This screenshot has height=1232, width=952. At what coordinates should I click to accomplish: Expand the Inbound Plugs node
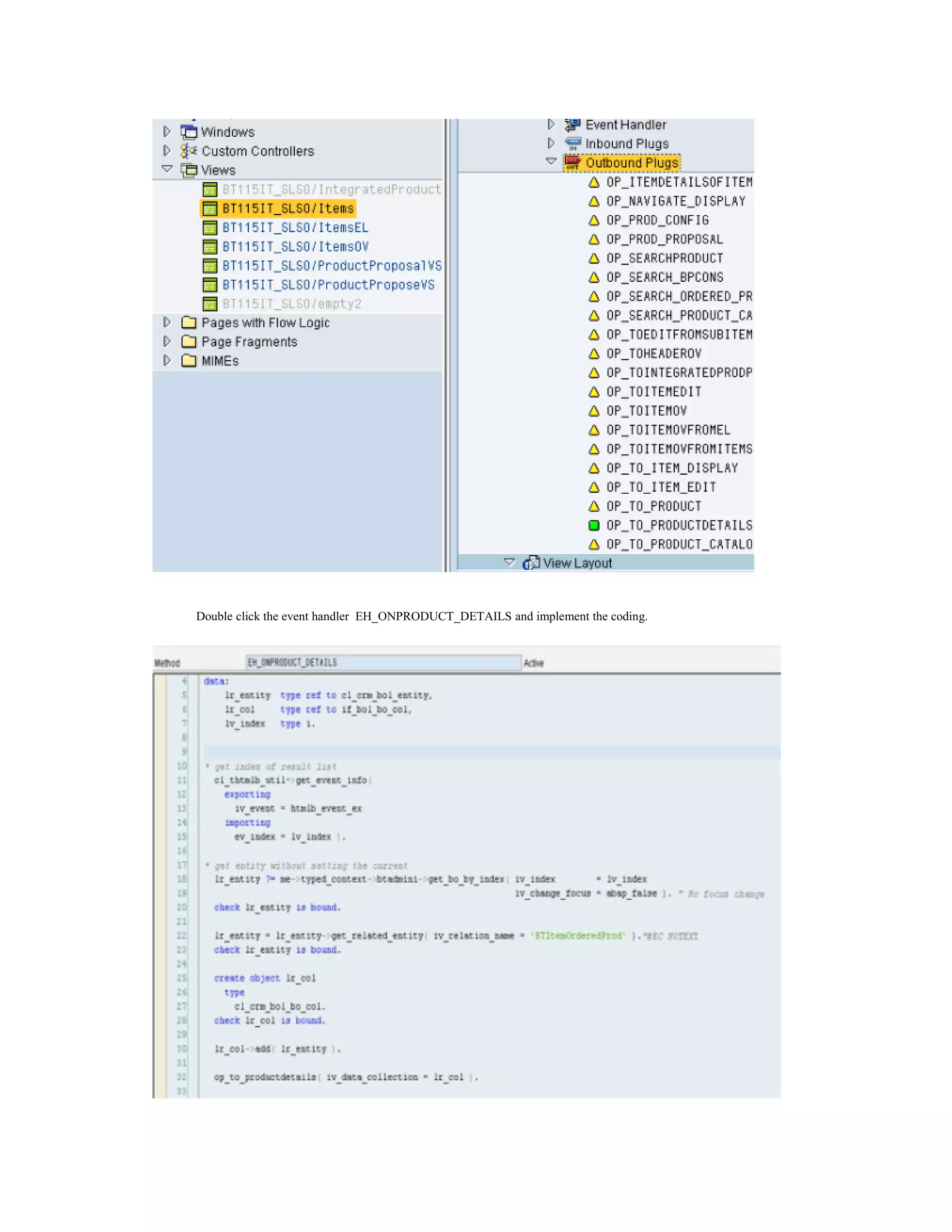(551, 143)
